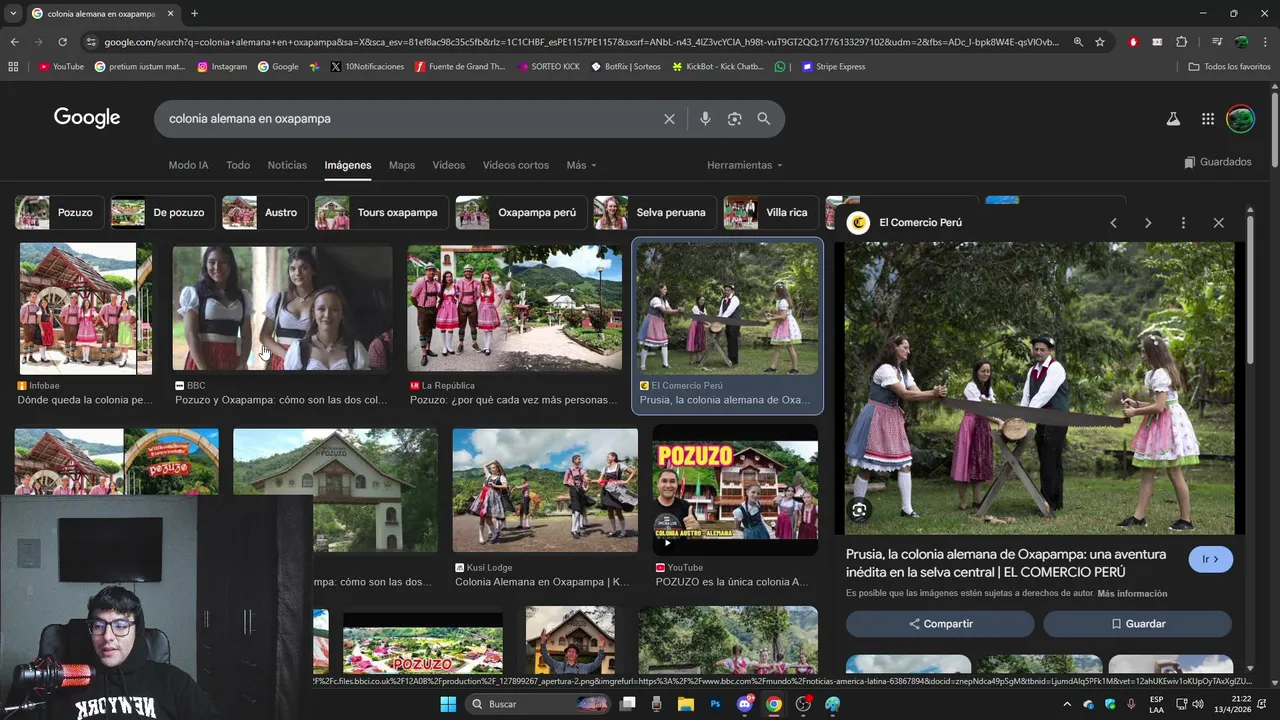
Task: Open El Comercio Perú source title
Action: click(x=920, y=223)
